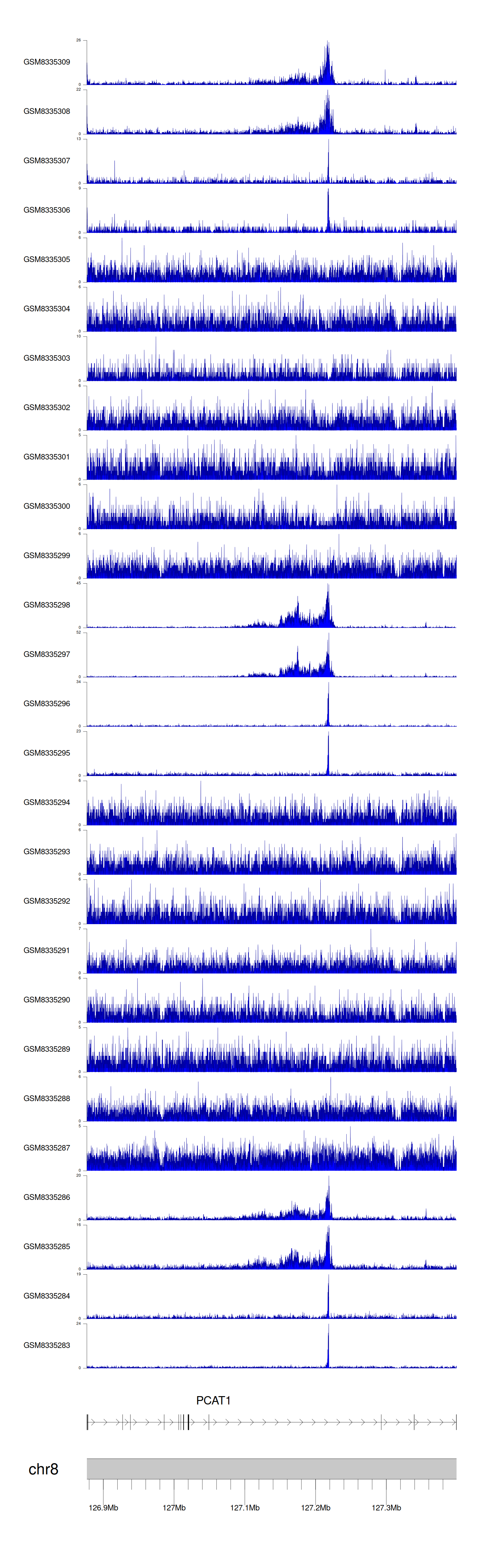Click the GSM8335283 track label
Image resolution: width=481 pixels, height=1568 pixels.
(46, 1345)
